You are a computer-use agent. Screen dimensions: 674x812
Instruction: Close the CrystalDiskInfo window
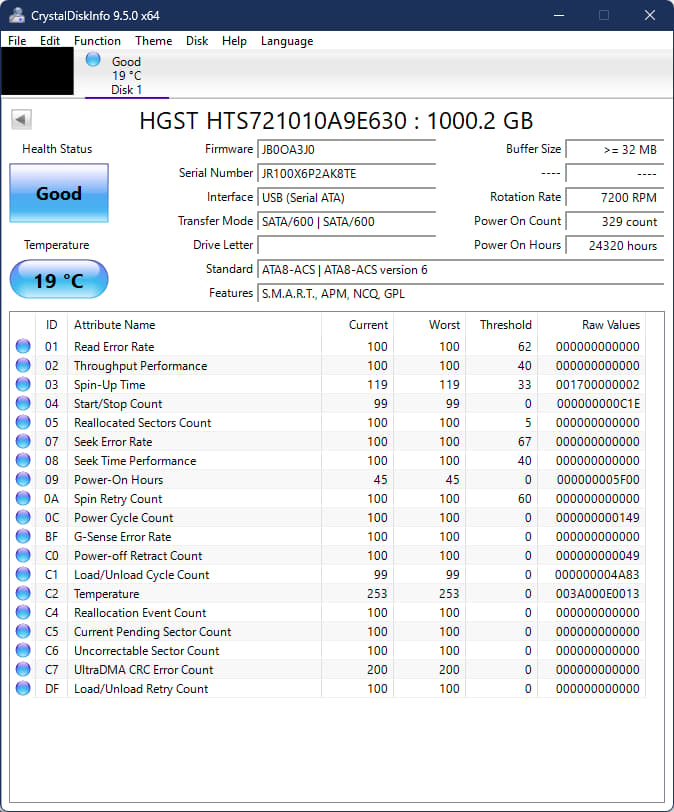click(650, 15)
